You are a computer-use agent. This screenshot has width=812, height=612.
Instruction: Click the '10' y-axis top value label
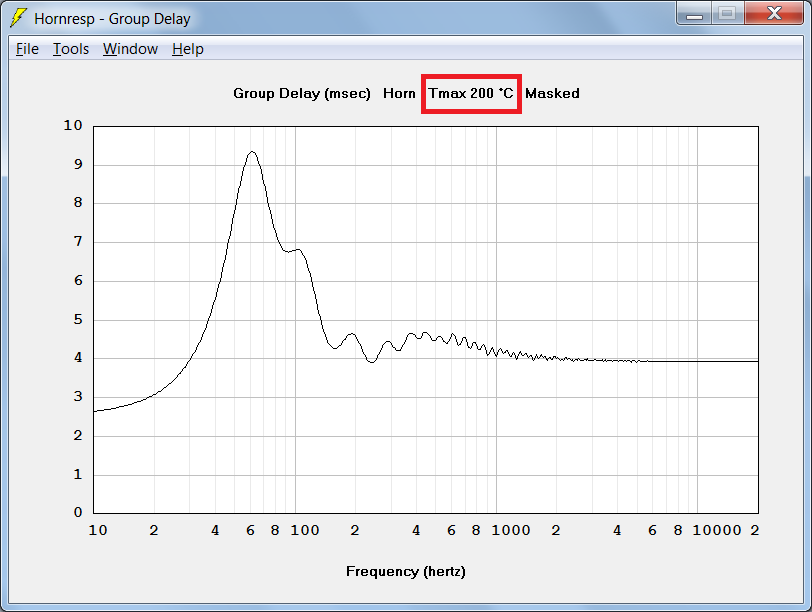(73, 126)
